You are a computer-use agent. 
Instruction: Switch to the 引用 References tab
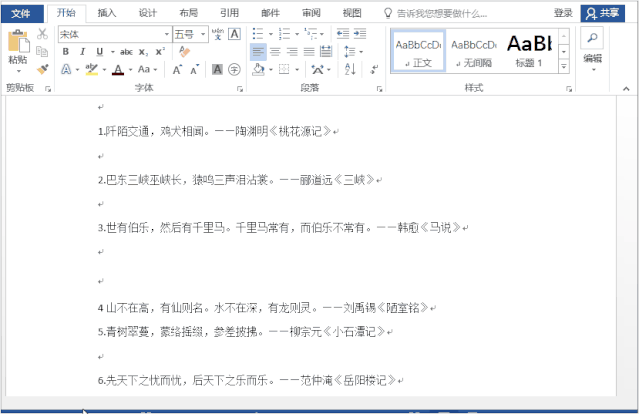coord(229,13)
